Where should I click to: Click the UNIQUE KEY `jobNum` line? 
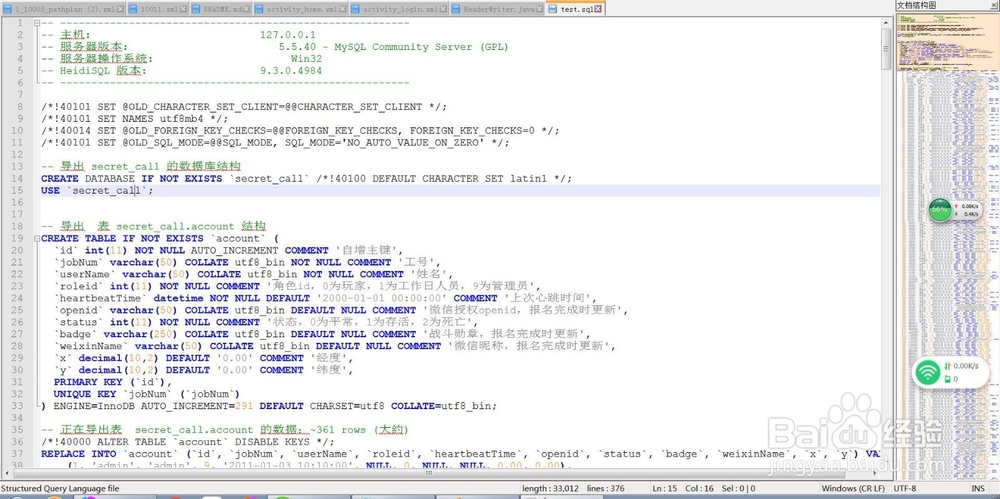147,394
